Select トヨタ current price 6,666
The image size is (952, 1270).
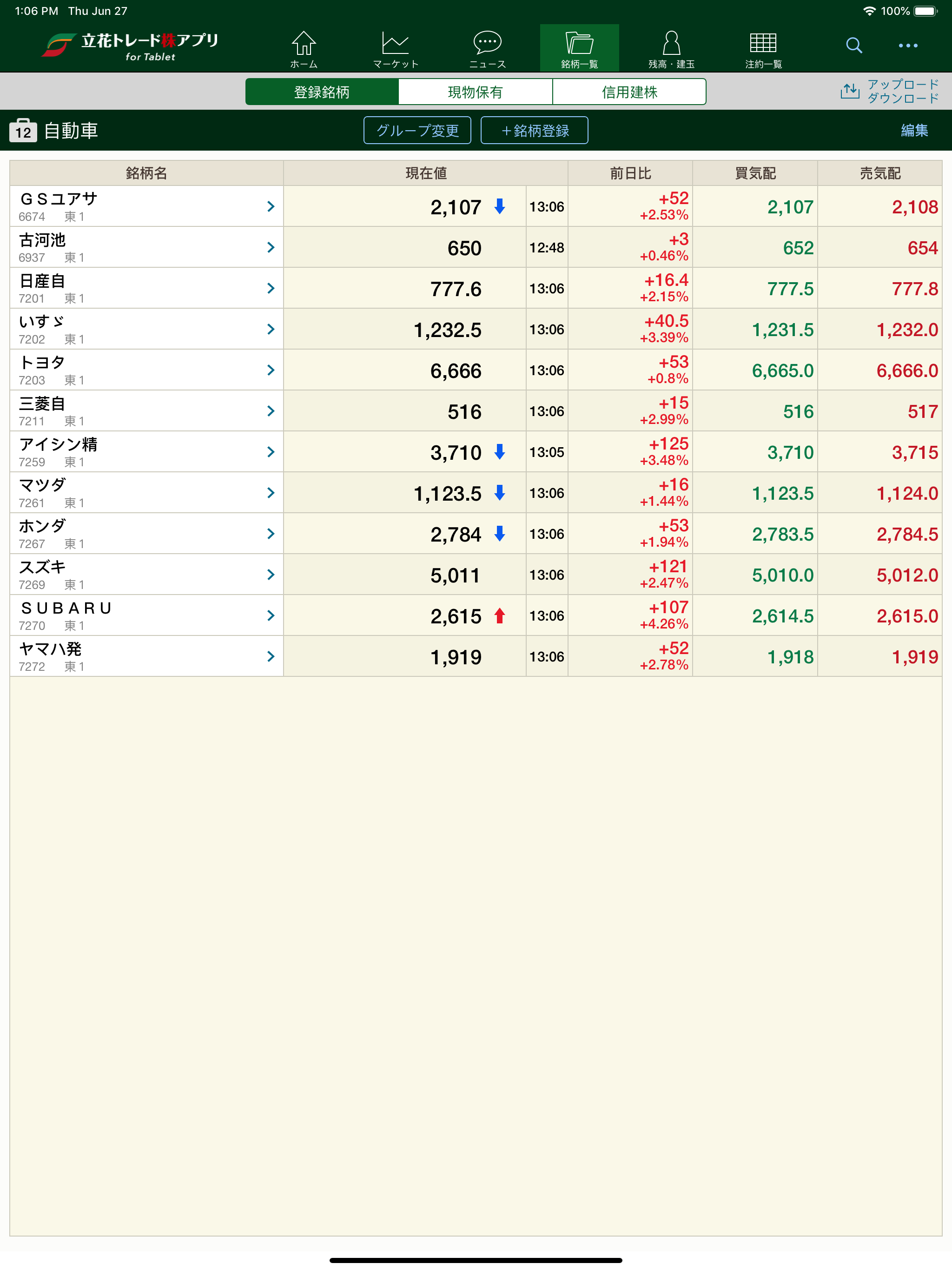point(456,371)
